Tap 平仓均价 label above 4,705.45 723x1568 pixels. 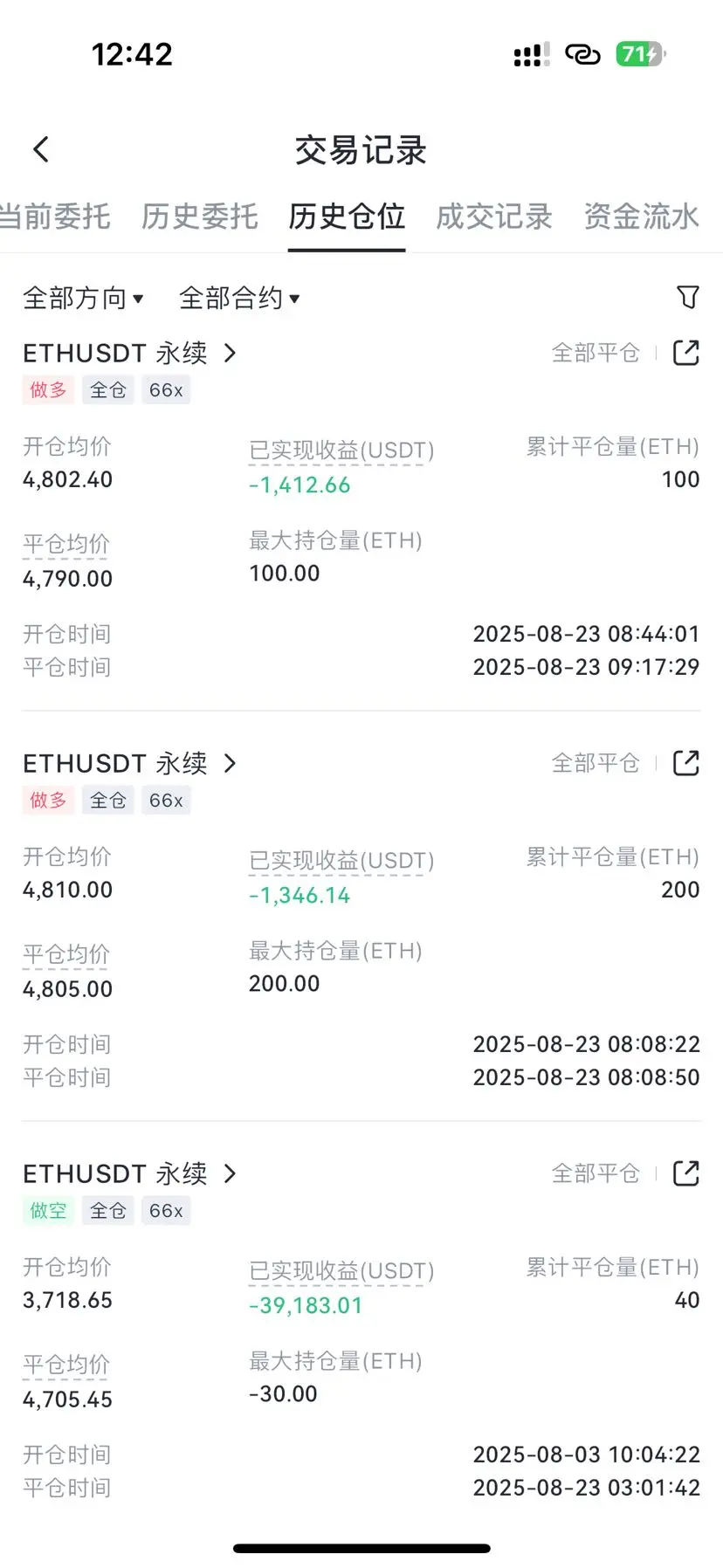click(66, 1365)
